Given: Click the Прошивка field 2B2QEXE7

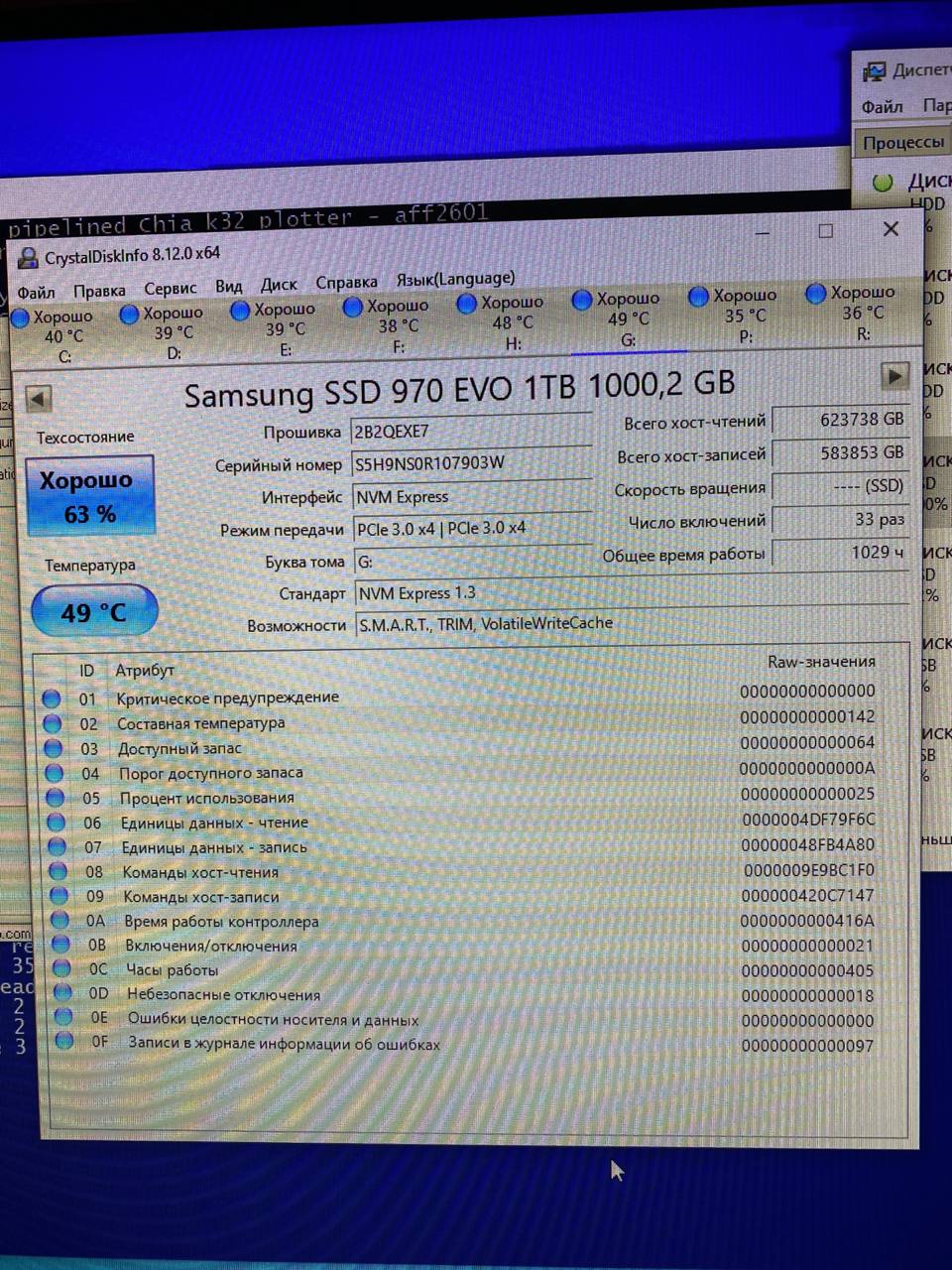Looking at the screenshot, I should (471, 431).
